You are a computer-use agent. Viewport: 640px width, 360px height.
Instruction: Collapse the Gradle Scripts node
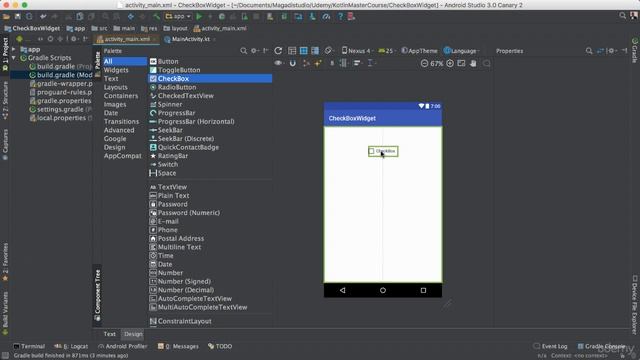pyautogui.click(x=14, y=58)
